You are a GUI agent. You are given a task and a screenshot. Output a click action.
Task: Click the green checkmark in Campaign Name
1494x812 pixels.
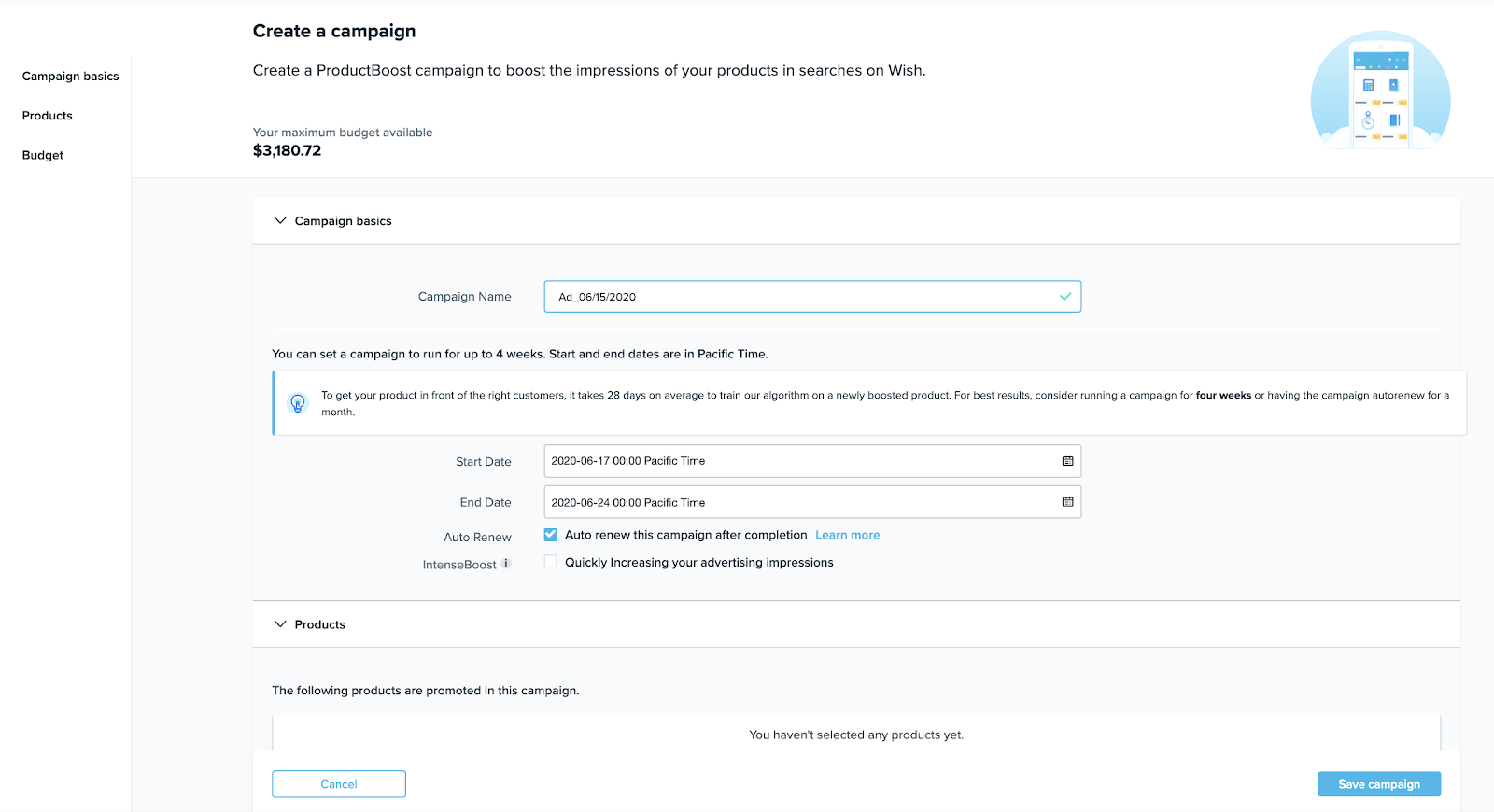click(1065, 297)
